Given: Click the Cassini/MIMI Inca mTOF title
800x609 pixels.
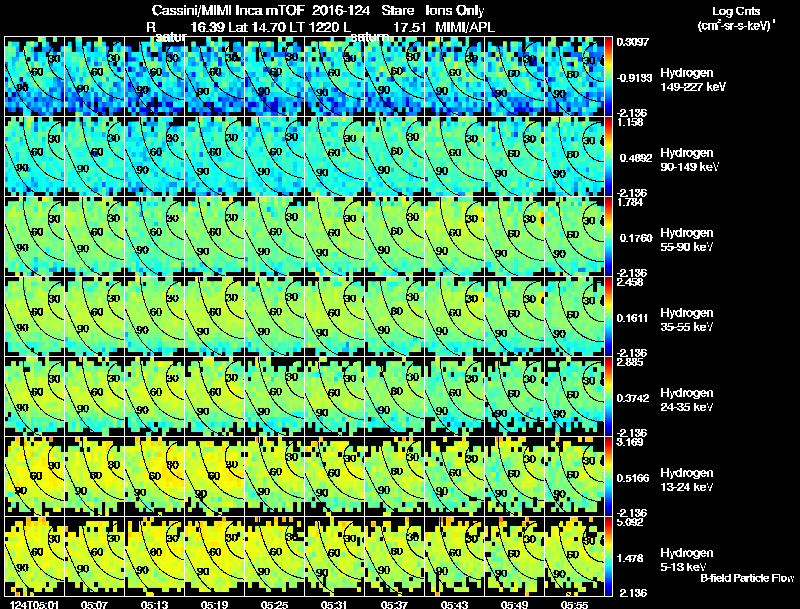Looking at the screenshot, I should click(228, 10).
